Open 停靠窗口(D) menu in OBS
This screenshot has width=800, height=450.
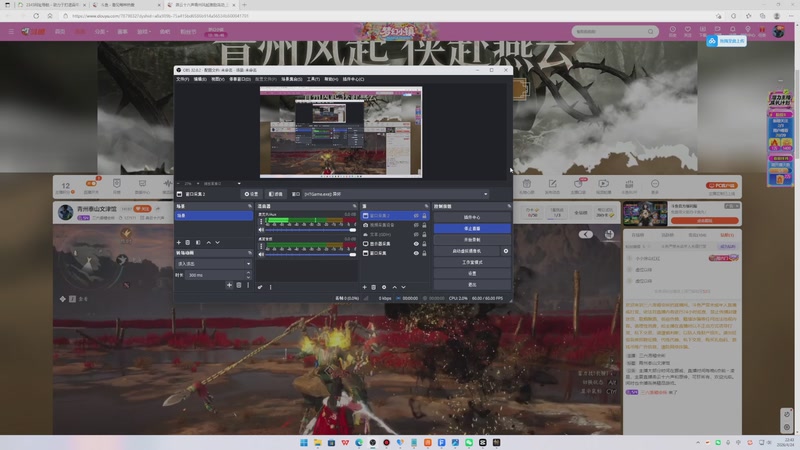[240, 79]
